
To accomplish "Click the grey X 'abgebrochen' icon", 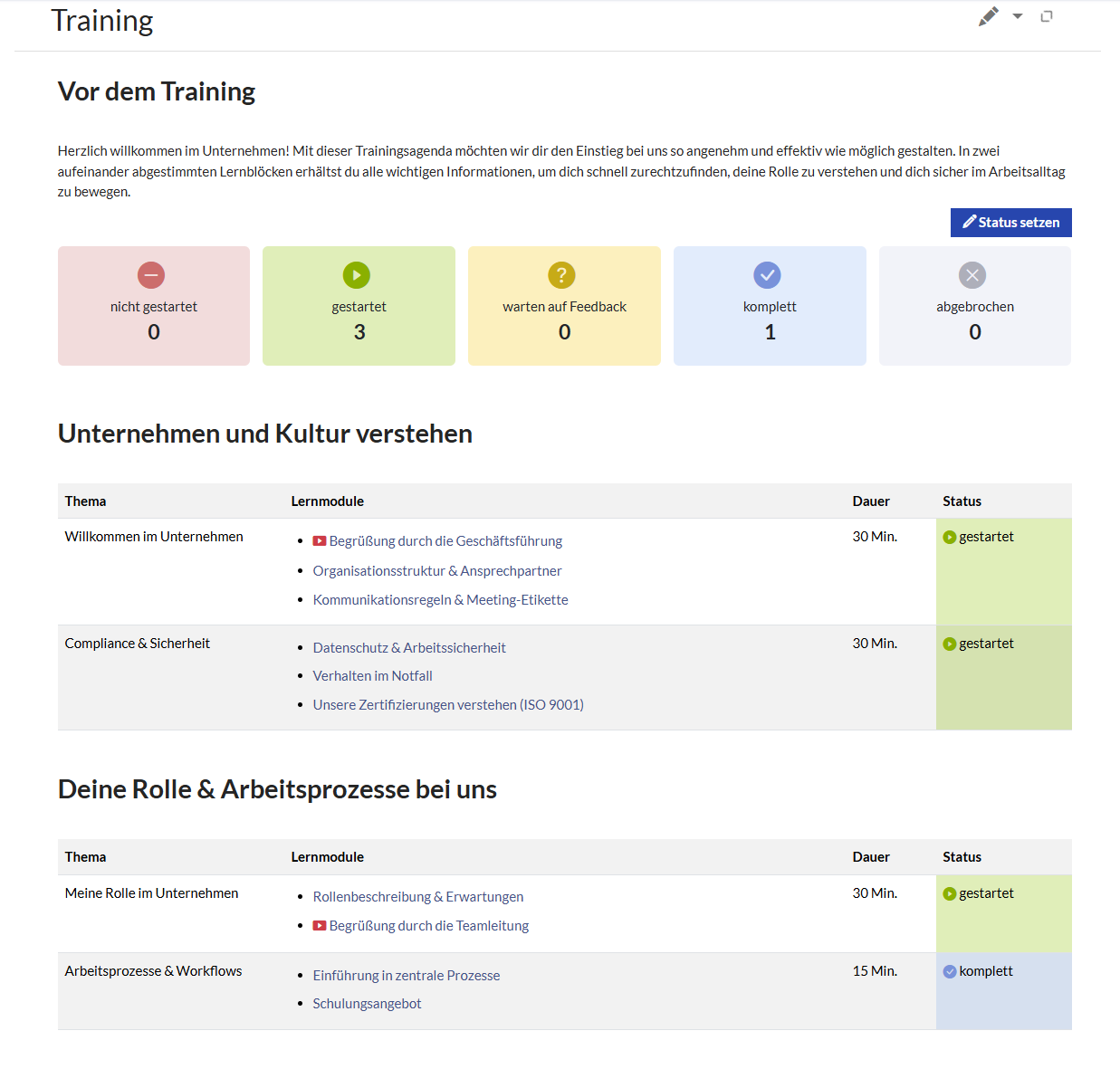I will (x=972, y=275).
